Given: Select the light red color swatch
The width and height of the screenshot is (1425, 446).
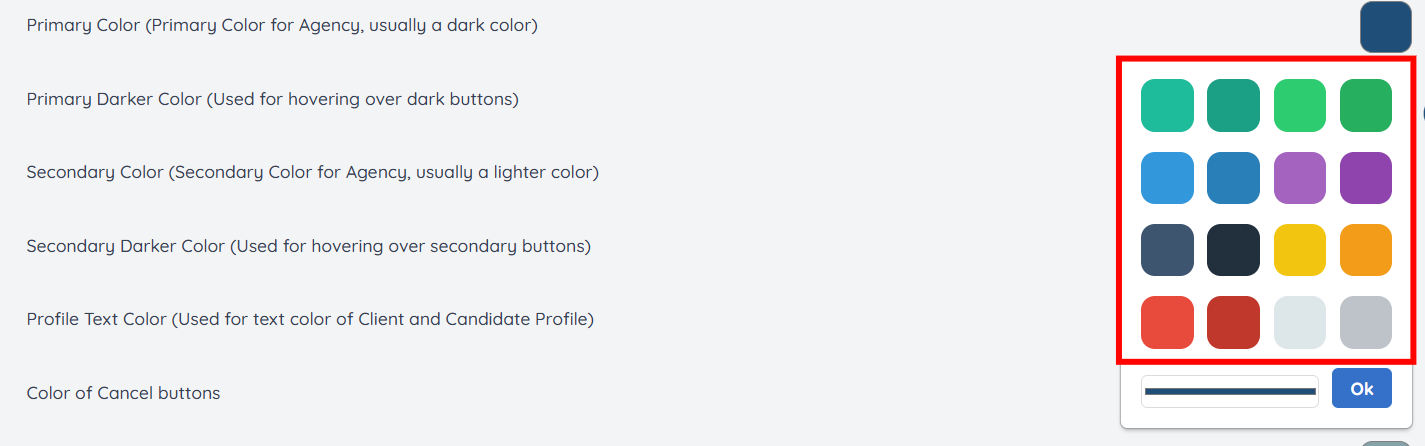Looking at the screenshot, I should coord(1167,322).
